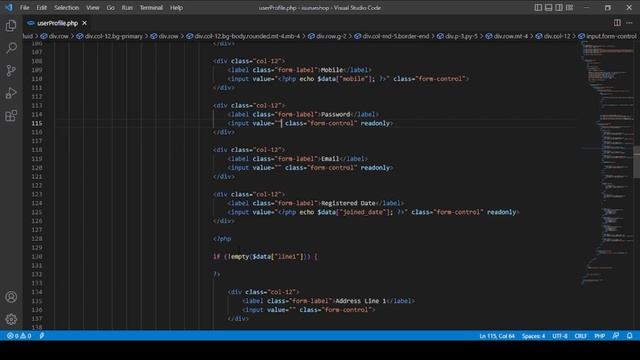
Task: Expand breadcrumb div.row.mt-4
Action: click(507, 36)
